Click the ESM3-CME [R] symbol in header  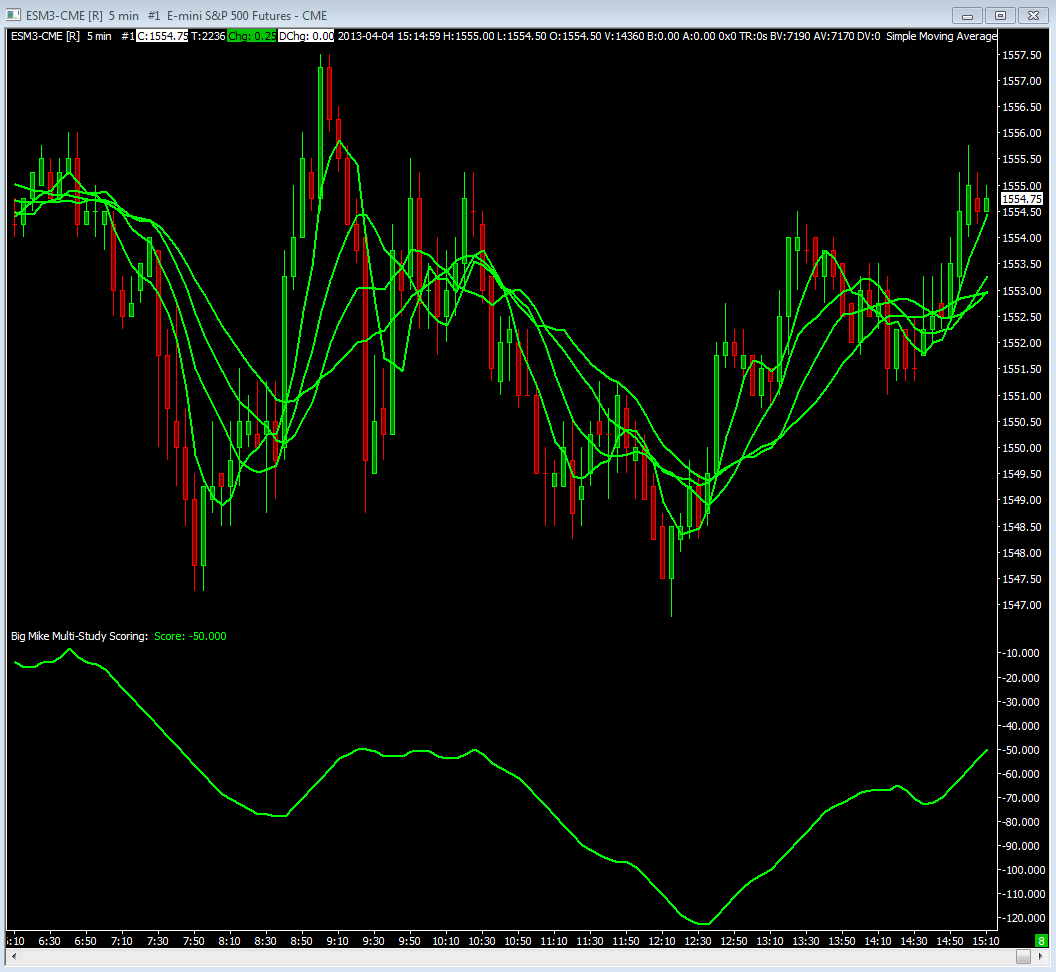click(x=45, y=36)
